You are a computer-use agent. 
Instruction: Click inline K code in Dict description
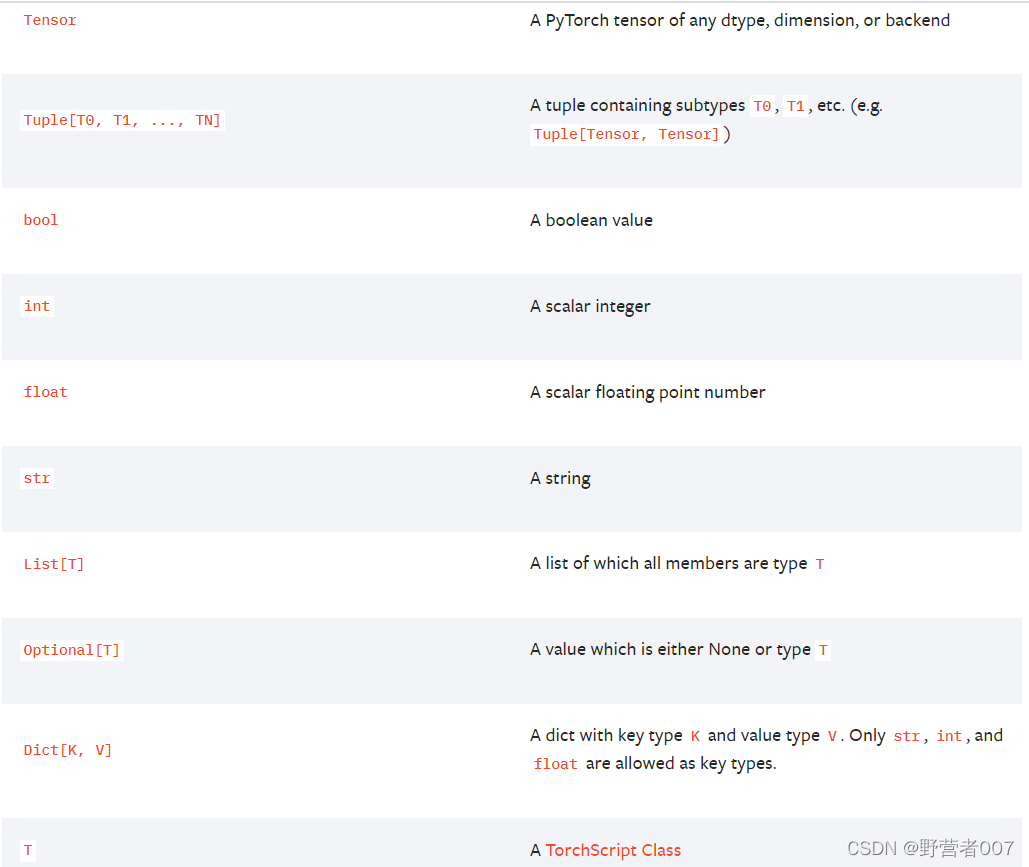pyautogui.click(x=695, y=736)
